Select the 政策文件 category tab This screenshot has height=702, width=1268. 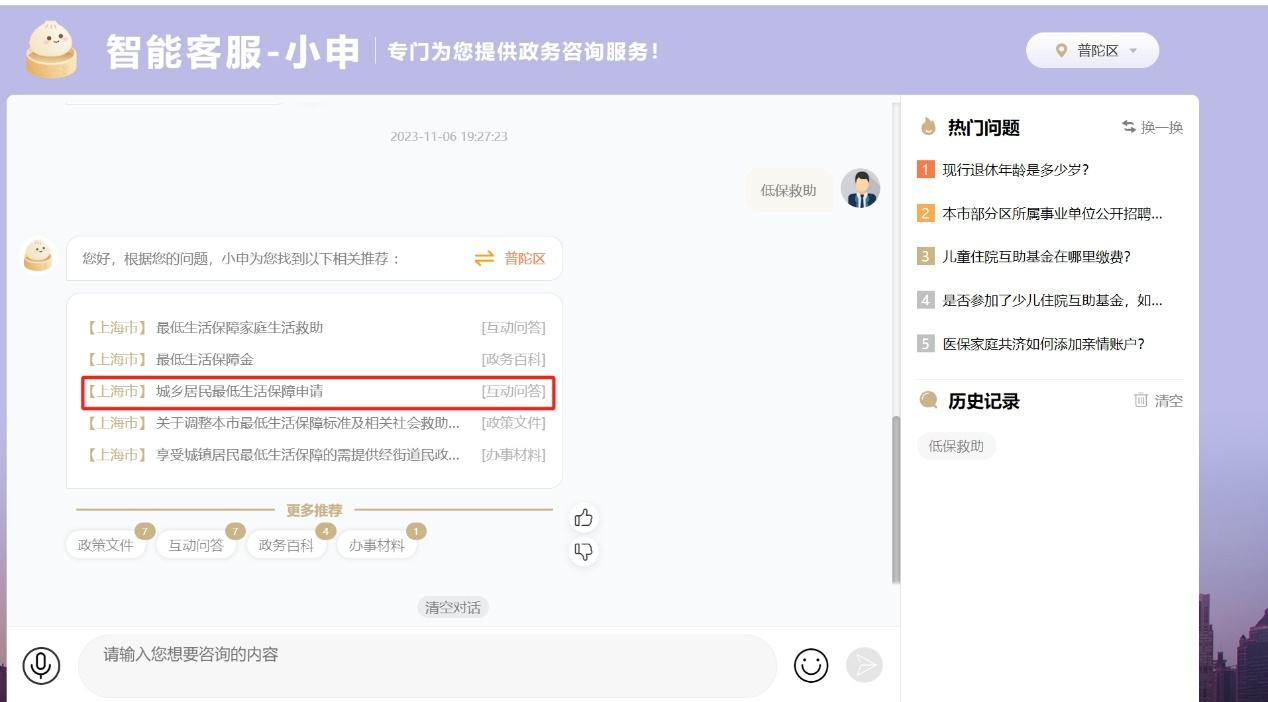click(x=106, y=545)
